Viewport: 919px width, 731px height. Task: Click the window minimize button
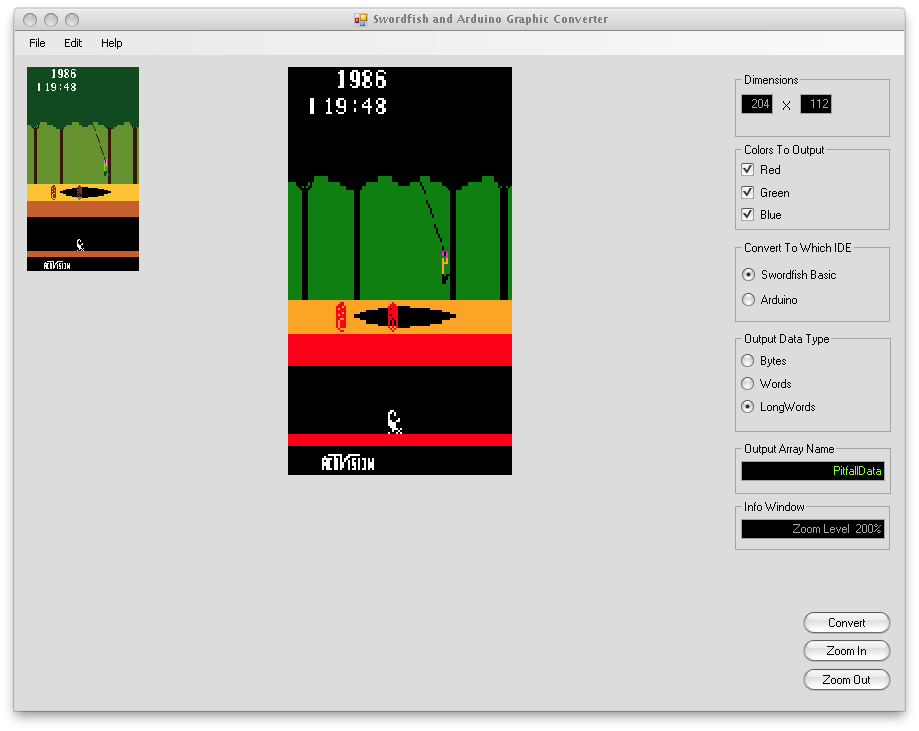pyautogui.click(x=51, y=20)
